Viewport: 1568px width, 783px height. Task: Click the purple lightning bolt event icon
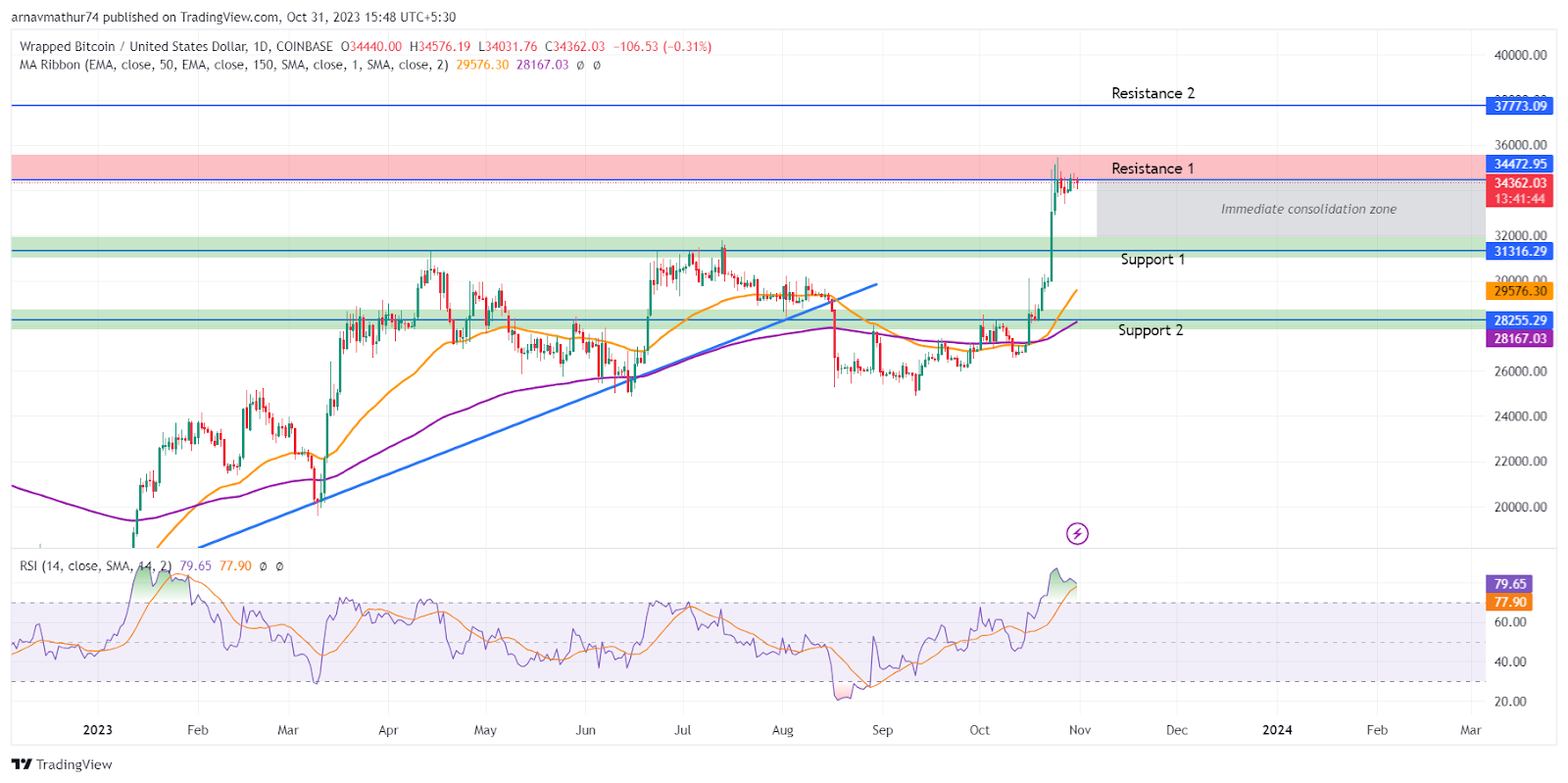pos(1077,533)
